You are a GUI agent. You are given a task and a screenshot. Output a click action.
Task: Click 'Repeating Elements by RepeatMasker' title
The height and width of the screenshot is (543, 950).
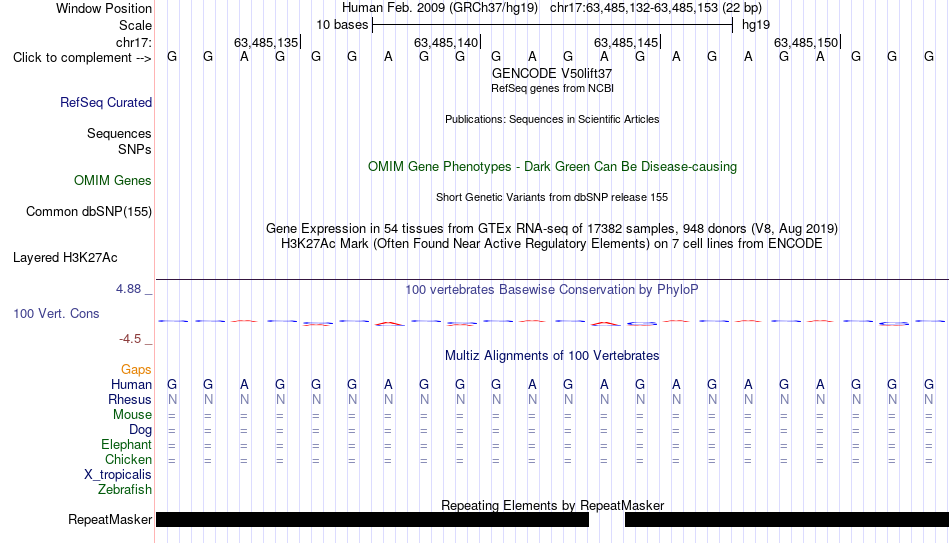[552, 505]
